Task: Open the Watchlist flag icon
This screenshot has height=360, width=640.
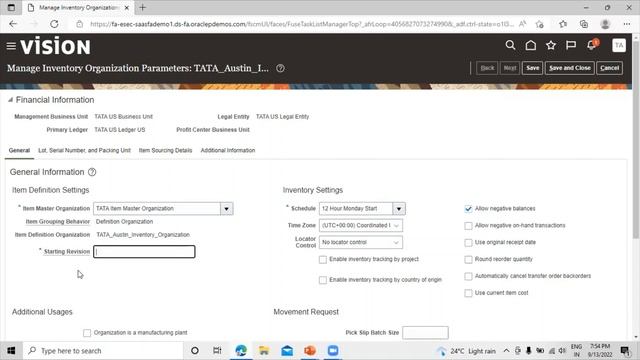Action: (571, 45)
